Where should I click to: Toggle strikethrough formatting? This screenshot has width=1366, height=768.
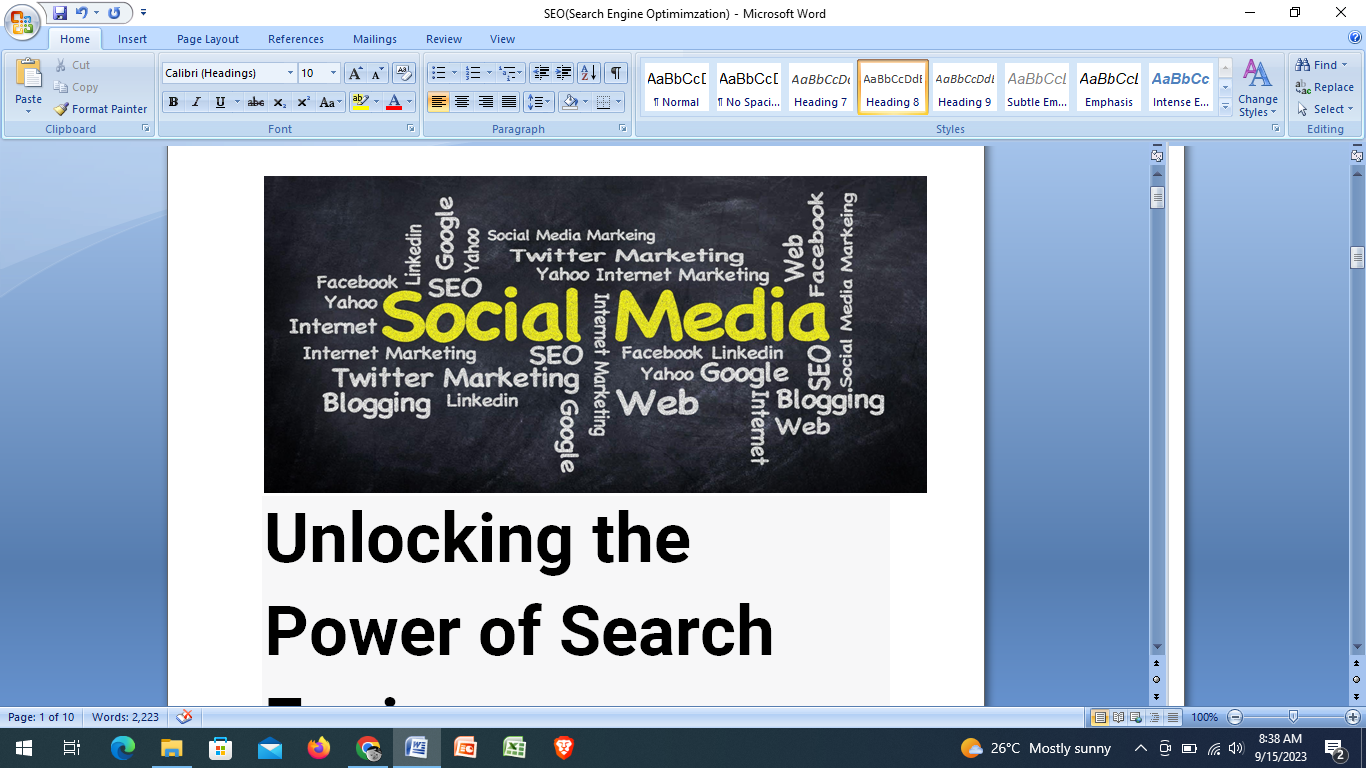256,102
